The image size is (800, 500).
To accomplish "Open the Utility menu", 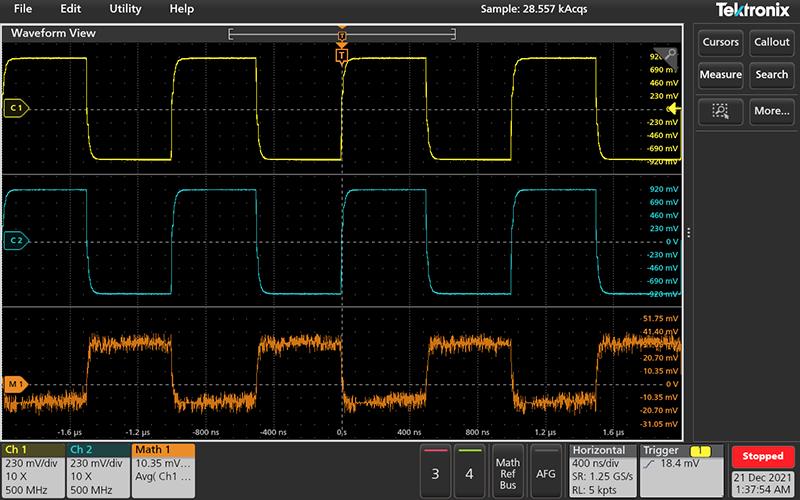I will click(125, 8).
